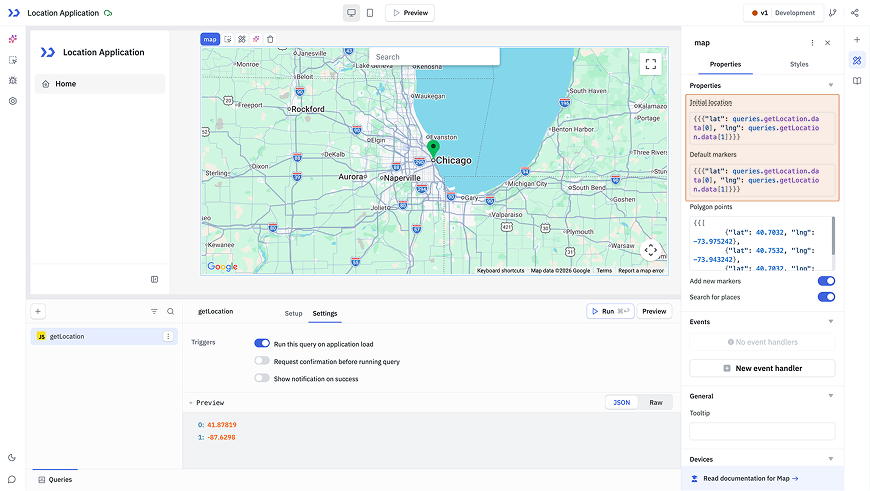Click the fullscreen icon on the map
This screenshot has width=870, height=491.
[651, 64]
